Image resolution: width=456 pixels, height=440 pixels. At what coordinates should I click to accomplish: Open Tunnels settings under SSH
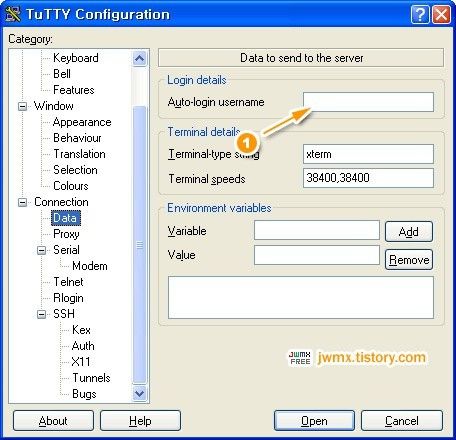[91, 378]
